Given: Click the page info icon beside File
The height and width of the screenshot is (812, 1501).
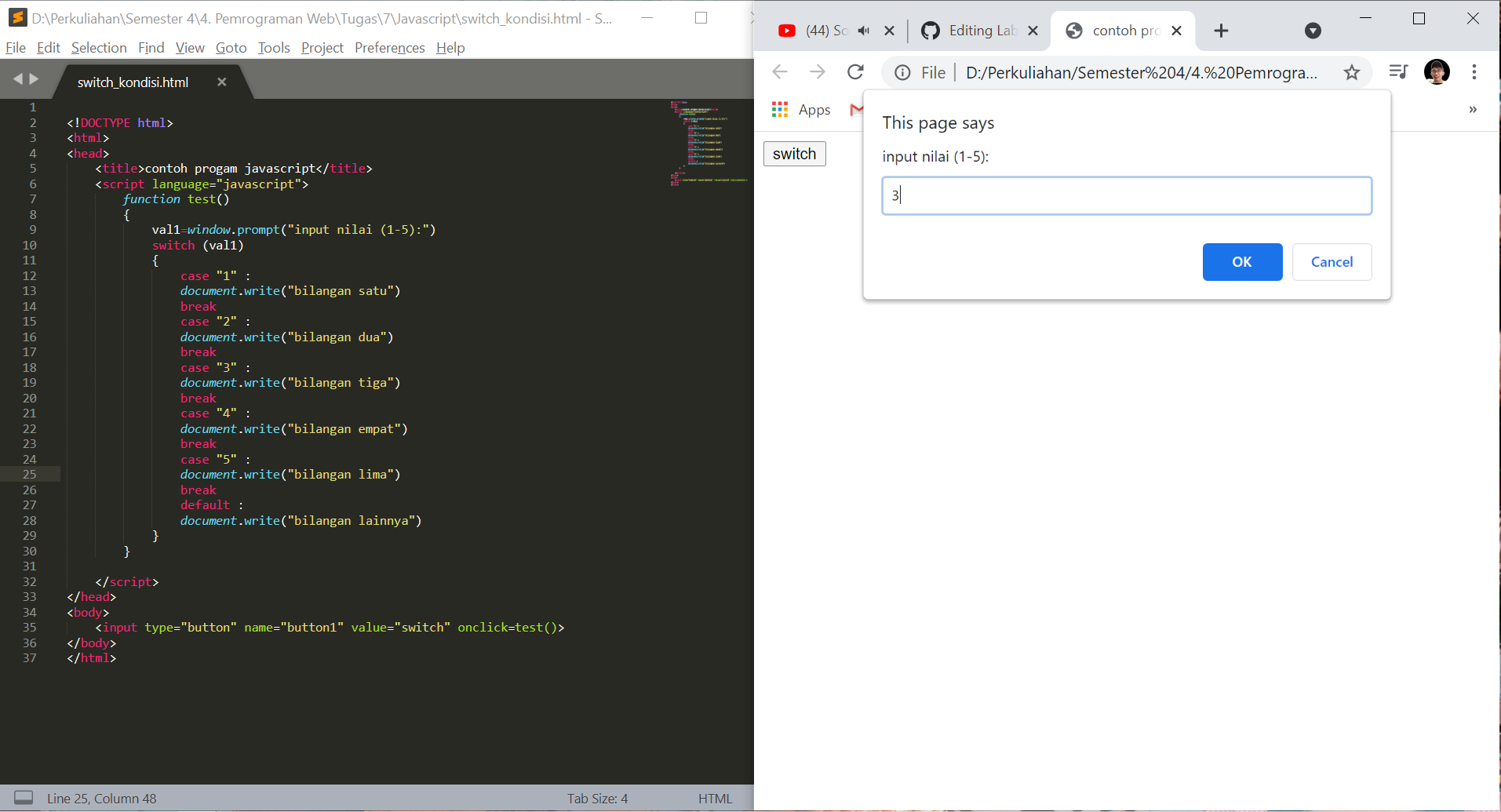Looking at the screenshot, I should (901, 72).
